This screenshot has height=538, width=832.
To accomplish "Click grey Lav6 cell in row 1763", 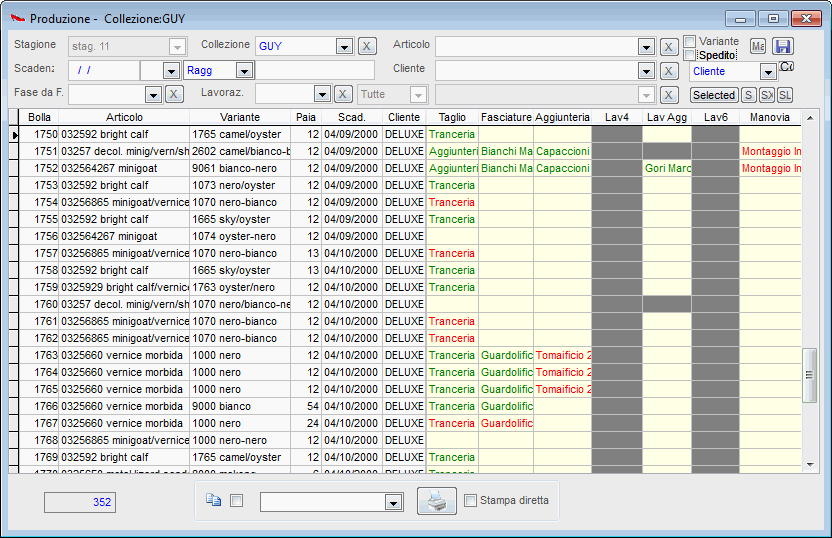I will click(x=715, y=355).
